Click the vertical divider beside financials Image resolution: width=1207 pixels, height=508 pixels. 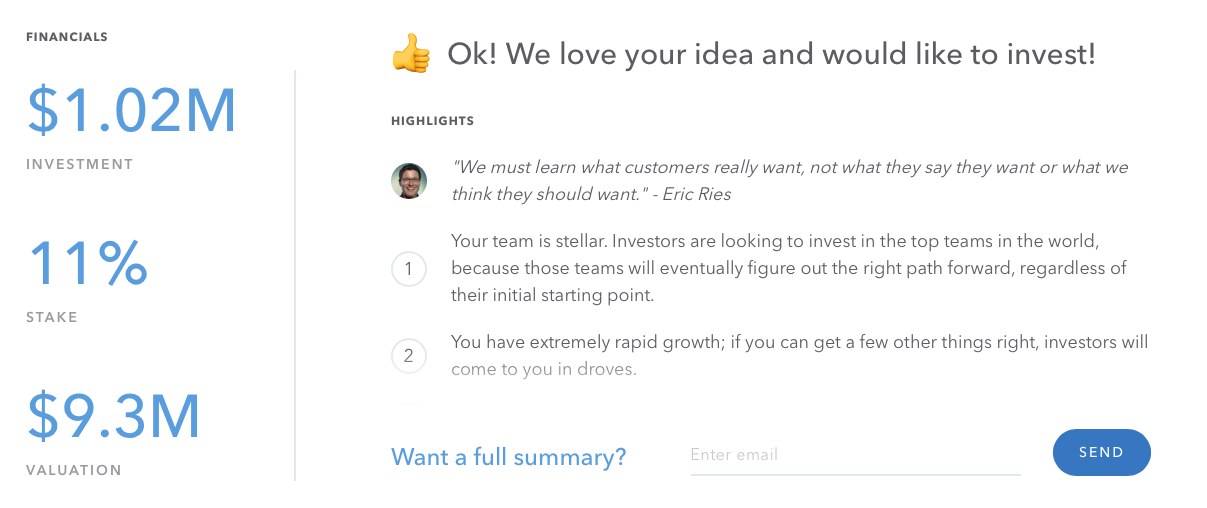pyautogui.click(x=295, y=275)
